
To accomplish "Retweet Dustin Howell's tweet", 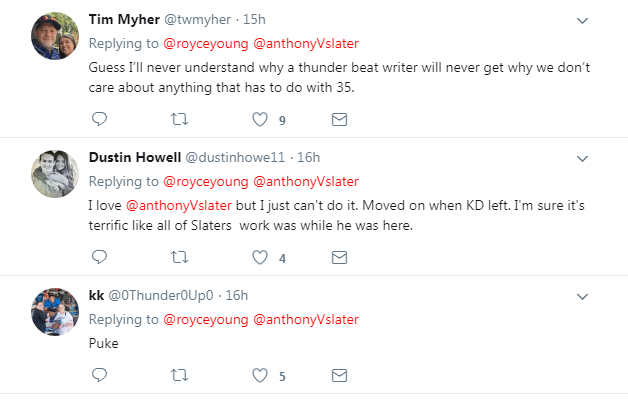I will pos(179,257).
